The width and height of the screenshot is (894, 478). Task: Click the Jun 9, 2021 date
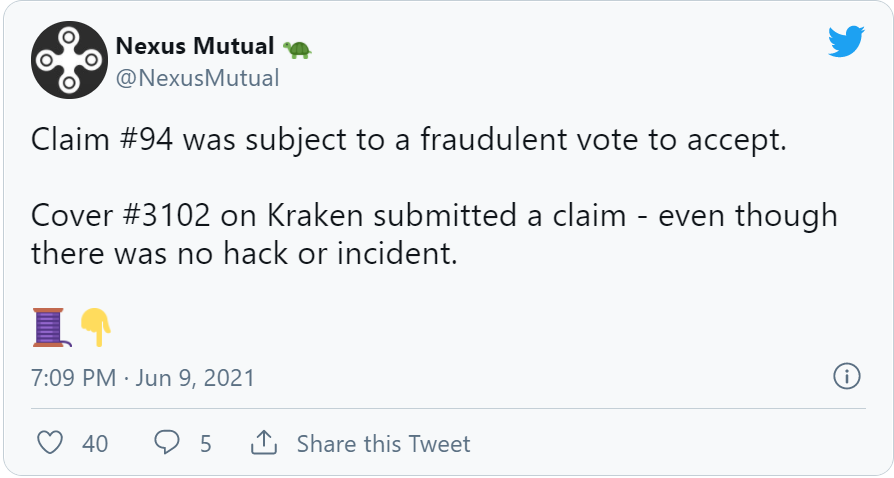(x=195, y=378)
